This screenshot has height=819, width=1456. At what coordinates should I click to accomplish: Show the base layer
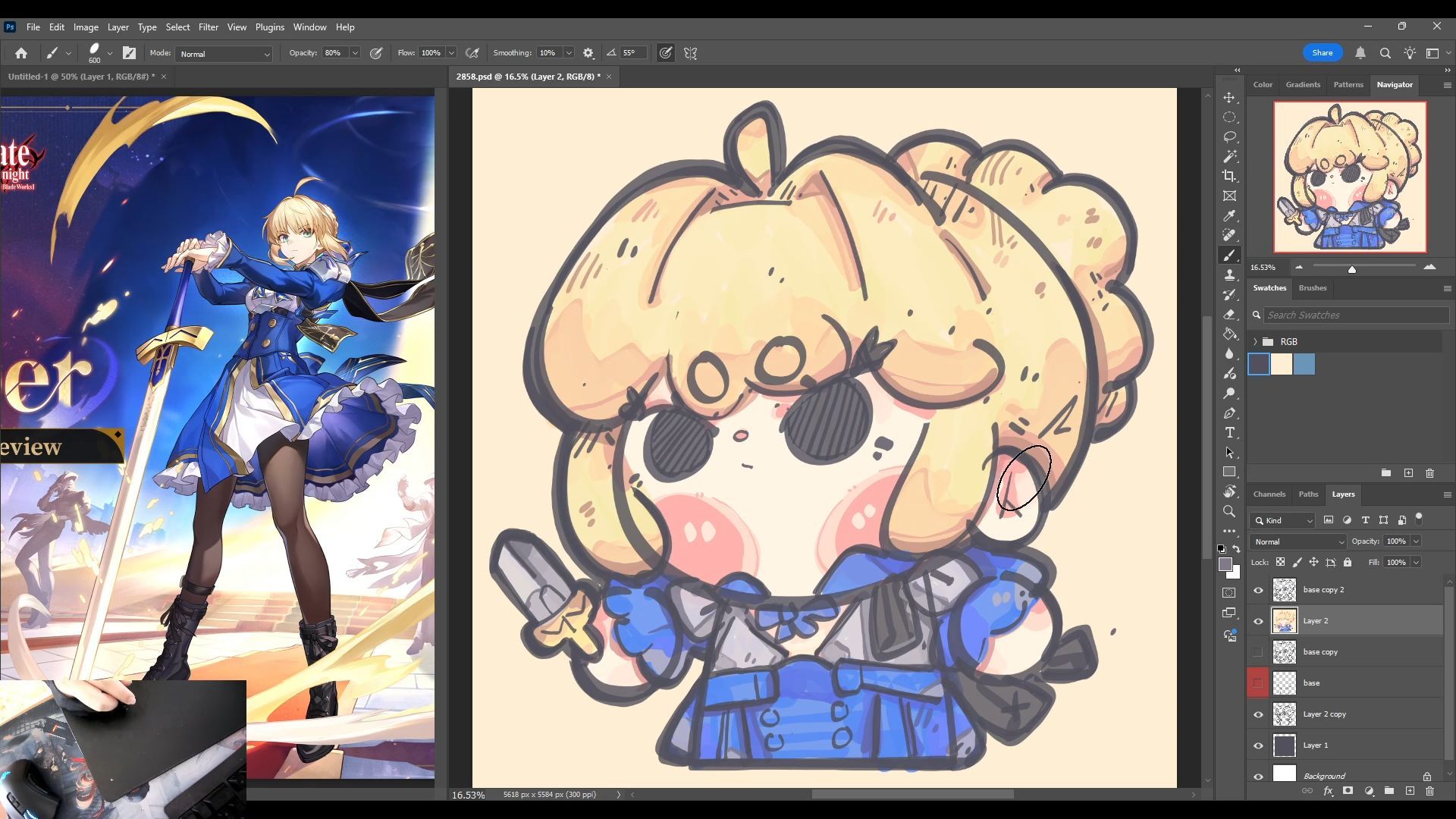pos(1258,683)
